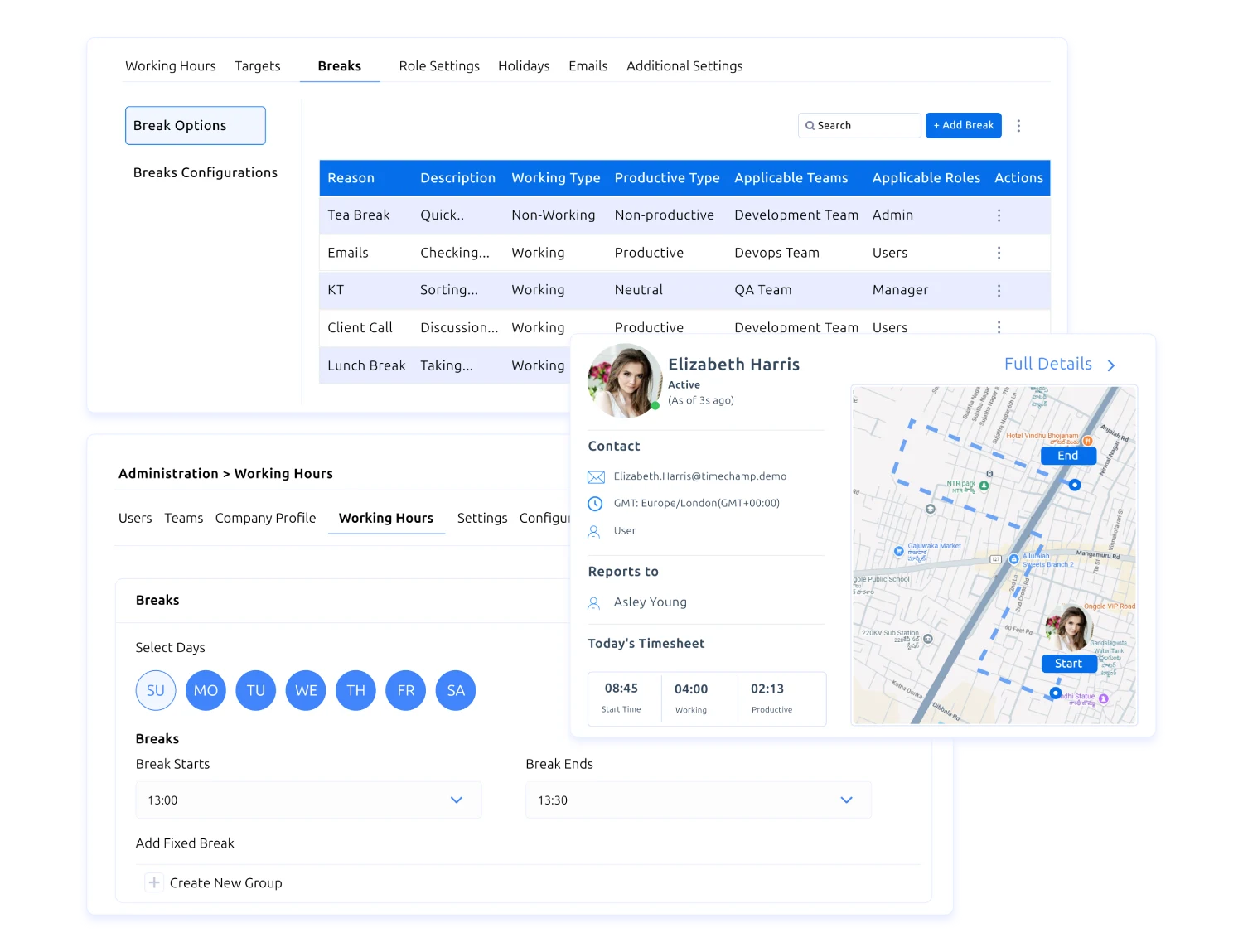
Task: Toggle Wednesday in Select Days
Action: (x=305, y=690)
